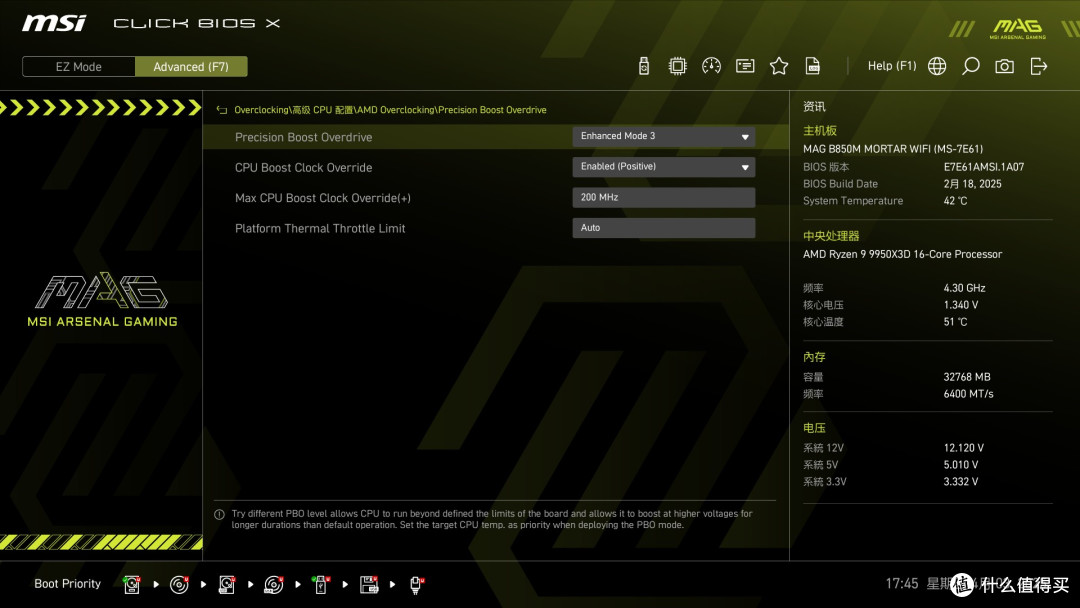
Task: Select the plain CD/DVD boot device icon
Action: 179,585
